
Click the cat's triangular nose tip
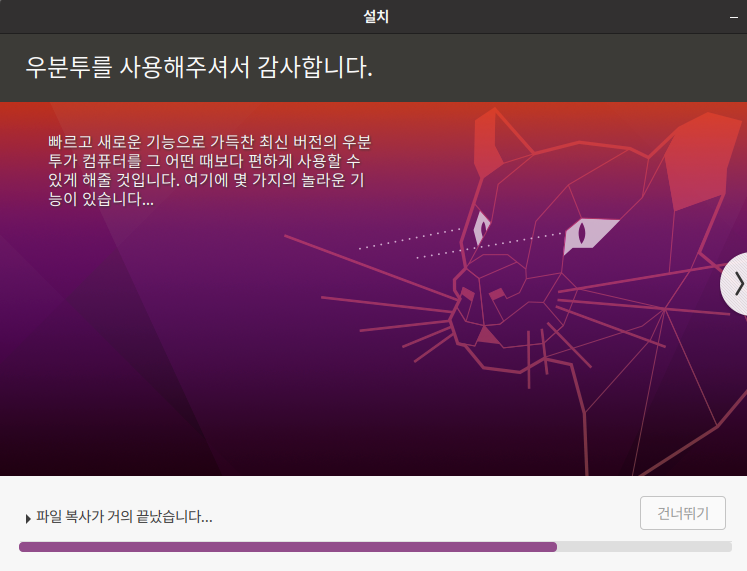tap(487, 335)
